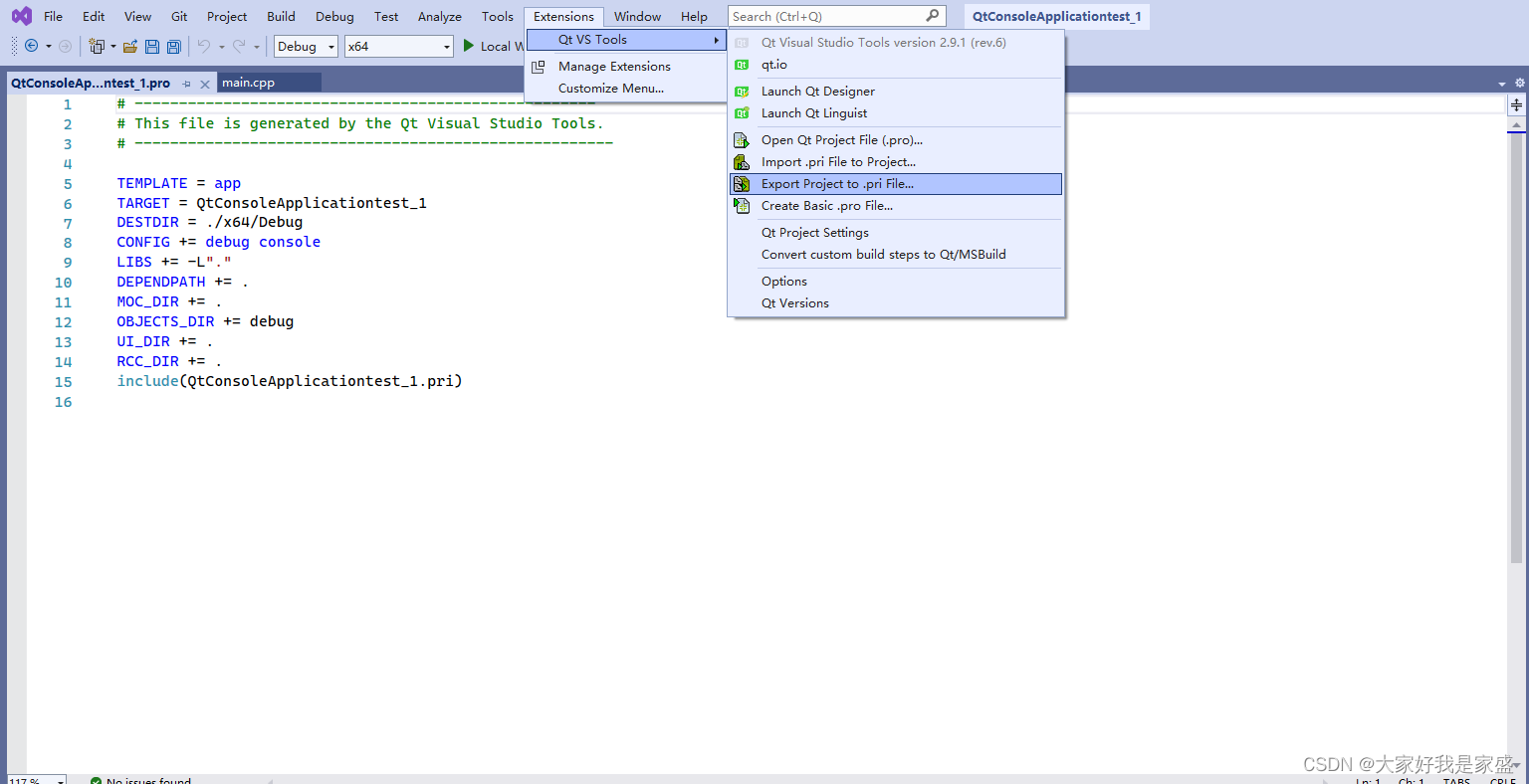The image size is (1529, 784).
Task: Open the Redo history dropdown arrow
Action: tap(256, 46)
